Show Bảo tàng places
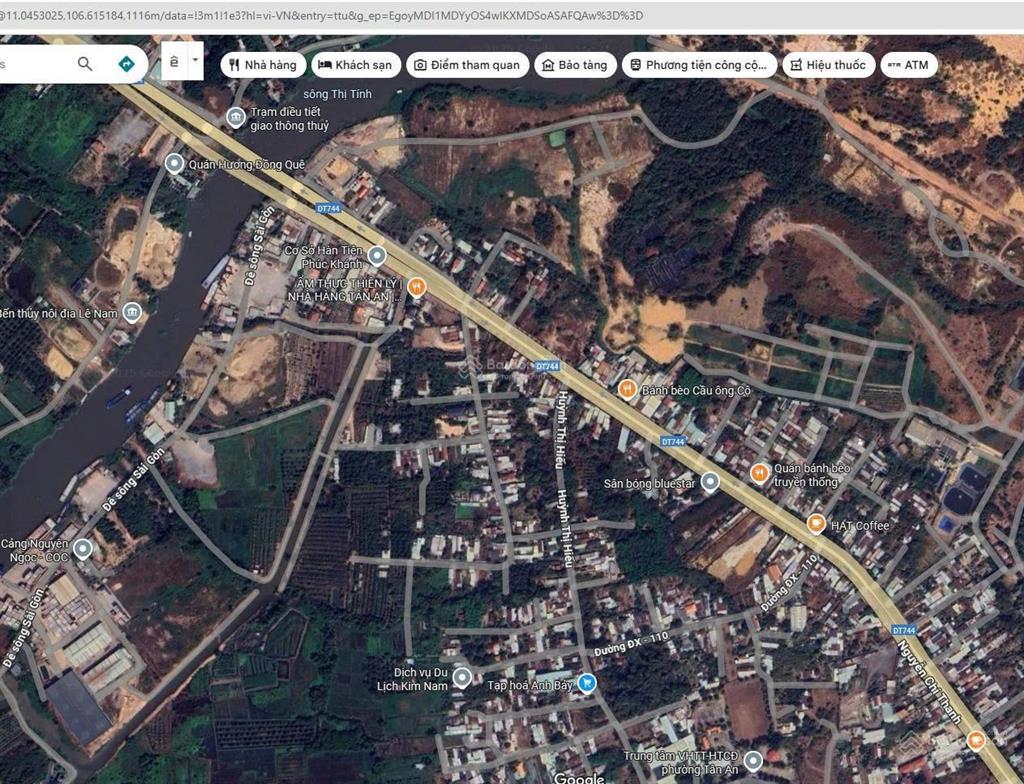1024x784 pixels. point(575,65)
